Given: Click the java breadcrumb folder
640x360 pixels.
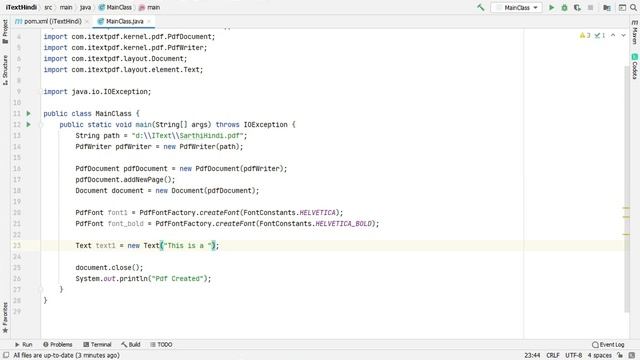Looking at the screenshot, I should pyautogui.click(x=85, y=7).
